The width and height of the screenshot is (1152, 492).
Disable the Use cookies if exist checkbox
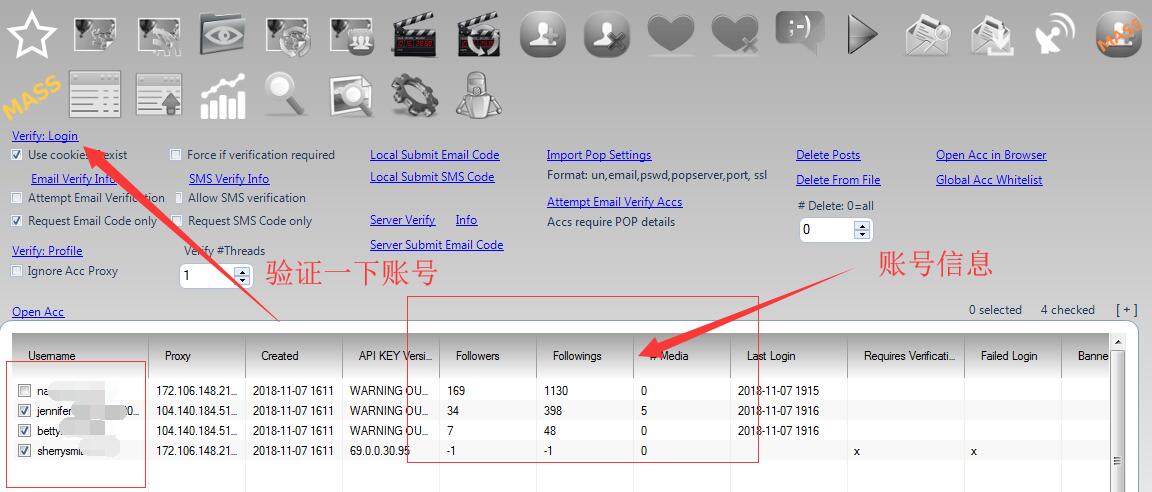[x=17, y=155]
